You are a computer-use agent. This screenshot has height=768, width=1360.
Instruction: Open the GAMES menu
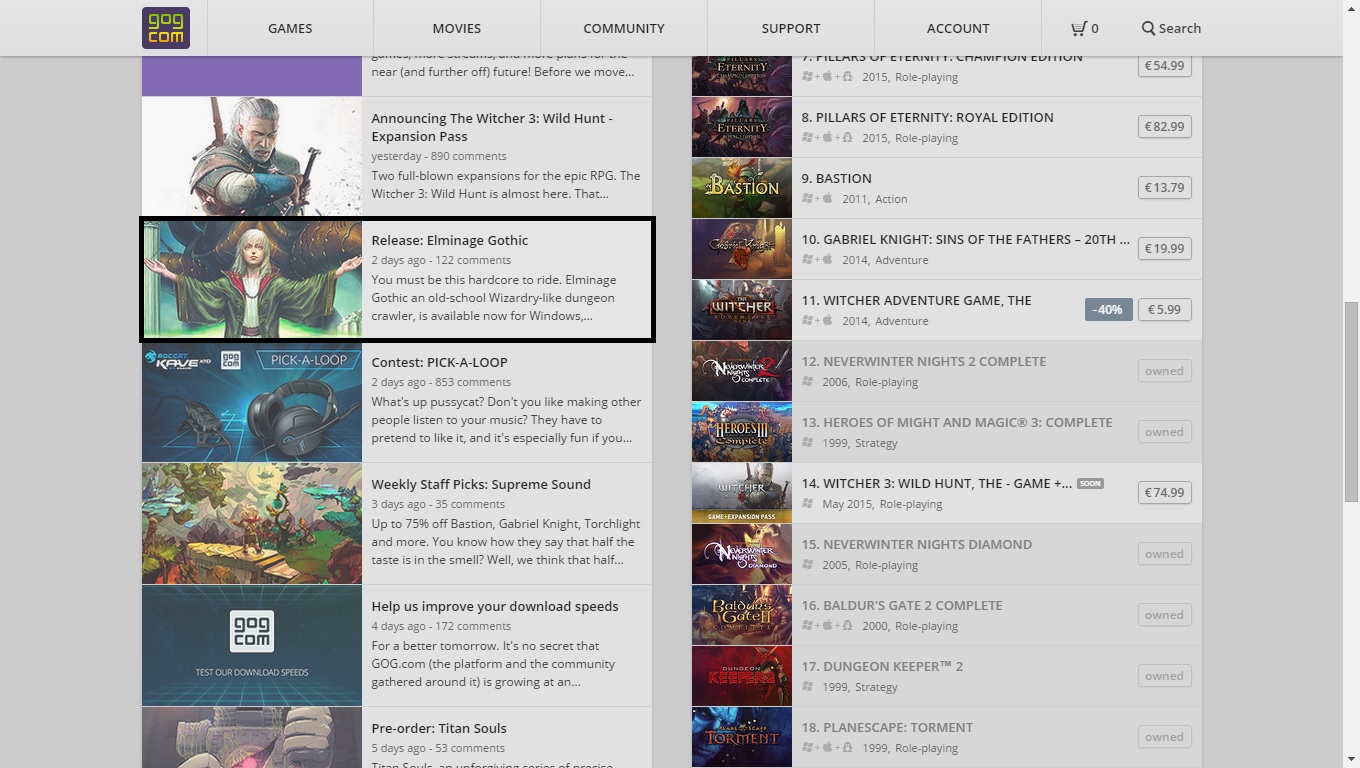[290, 28]
